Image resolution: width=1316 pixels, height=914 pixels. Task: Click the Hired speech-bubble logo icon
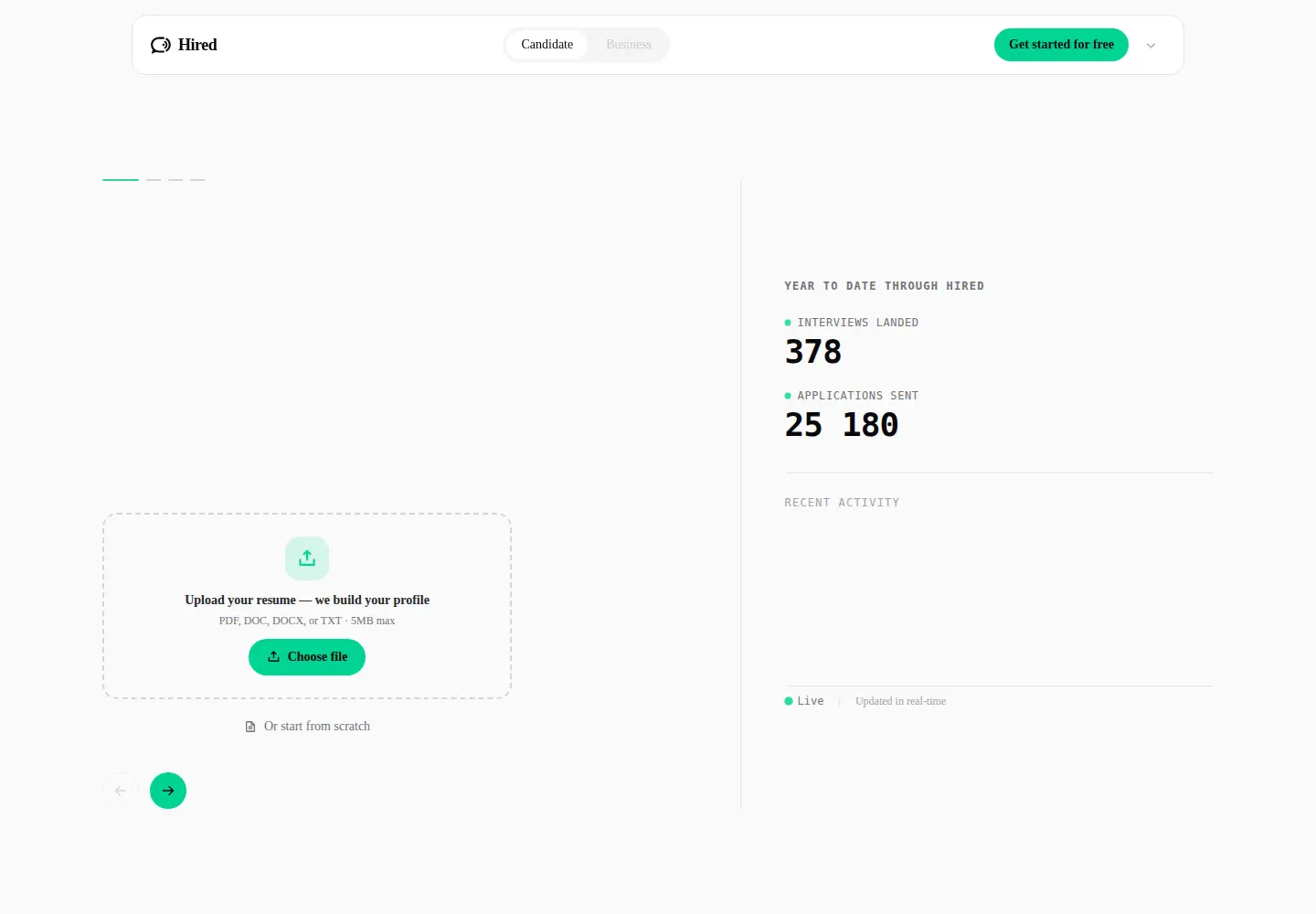tap(161, 45)
